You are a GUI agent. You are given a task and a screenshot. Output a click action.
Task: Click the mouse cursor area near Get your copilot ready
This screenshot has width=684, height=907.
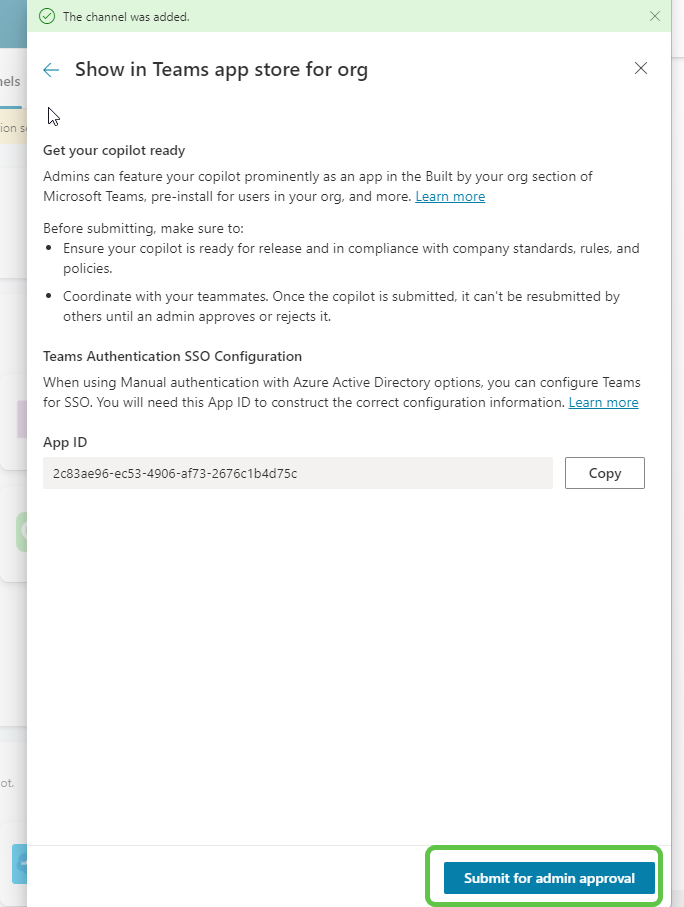tap(53, 115)
